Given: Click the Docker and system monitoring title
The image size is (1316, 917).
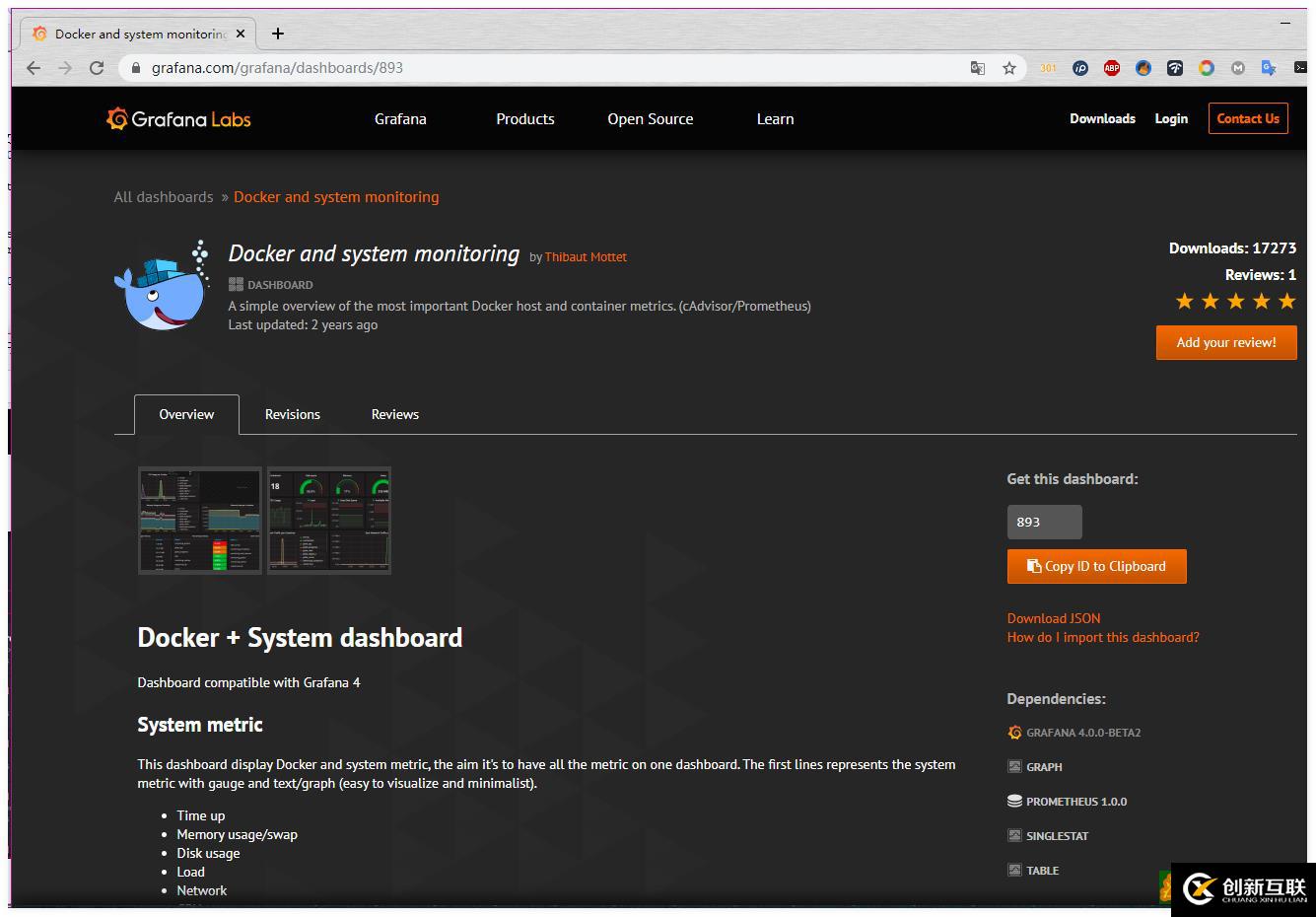Looking at the screenshot, I should pyautogui.click(x=374, y=254).
